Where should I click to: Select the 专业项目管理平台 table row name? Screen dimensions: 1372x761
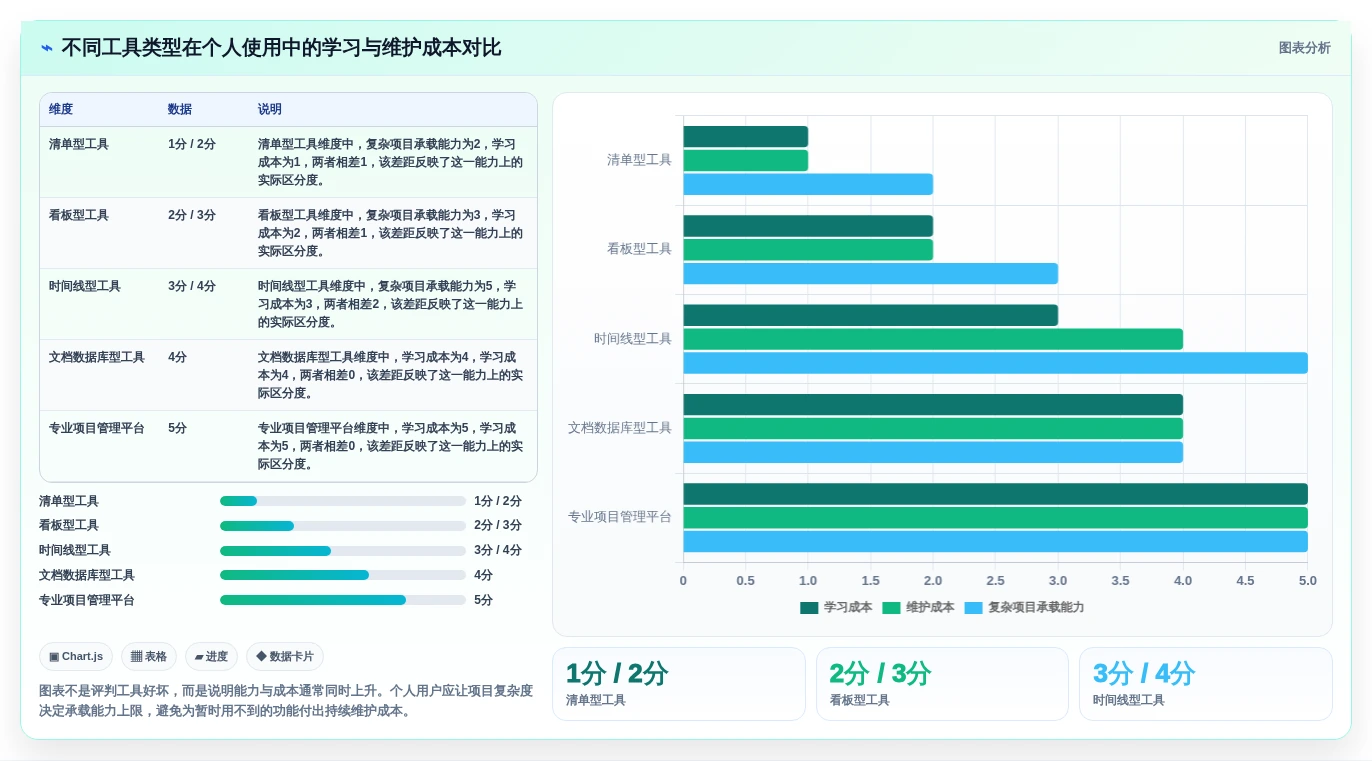coord(97,428)
